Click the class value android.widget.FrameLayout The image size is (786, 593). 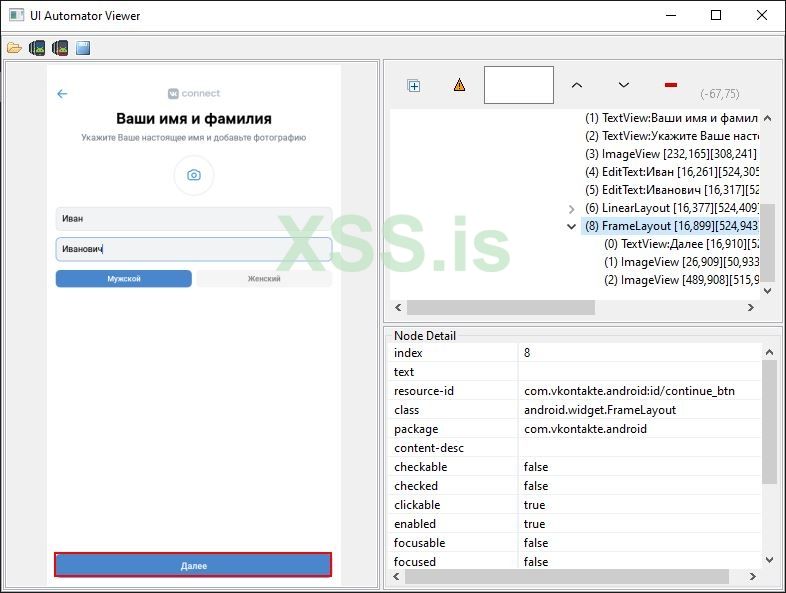point(600,410)
